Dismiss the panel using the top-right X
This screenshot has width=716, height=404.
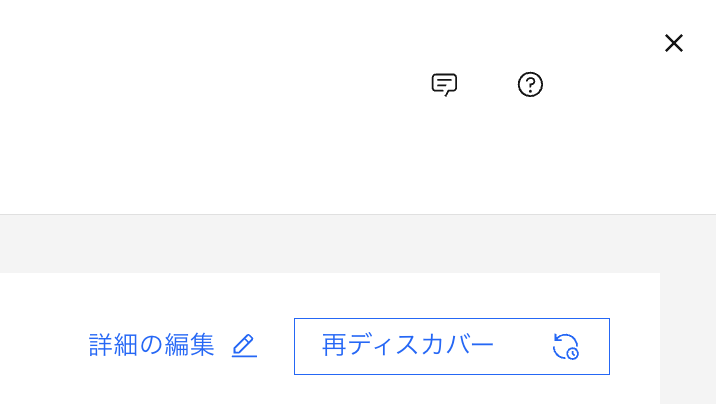coord(674,43)
